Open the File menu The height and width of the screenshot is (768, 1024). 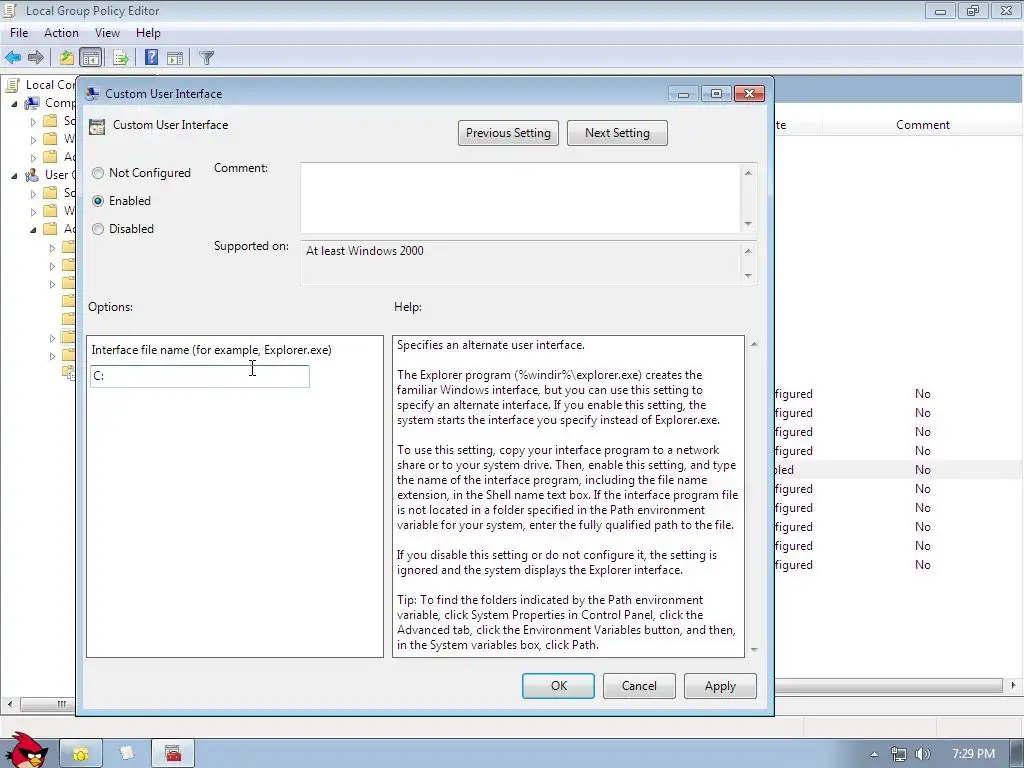coord(19,33)
